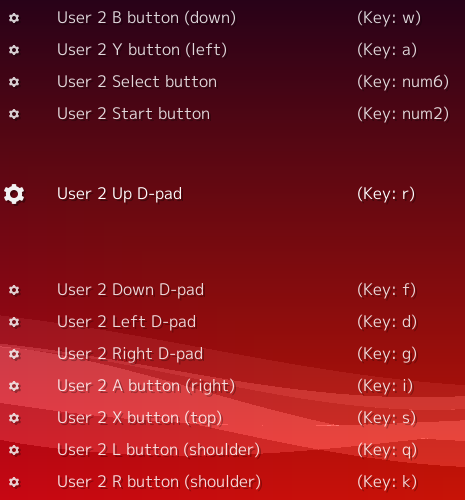465x500 pixels.
Task: Click the (Key: w) binding value
Action: tap(389, 18)
